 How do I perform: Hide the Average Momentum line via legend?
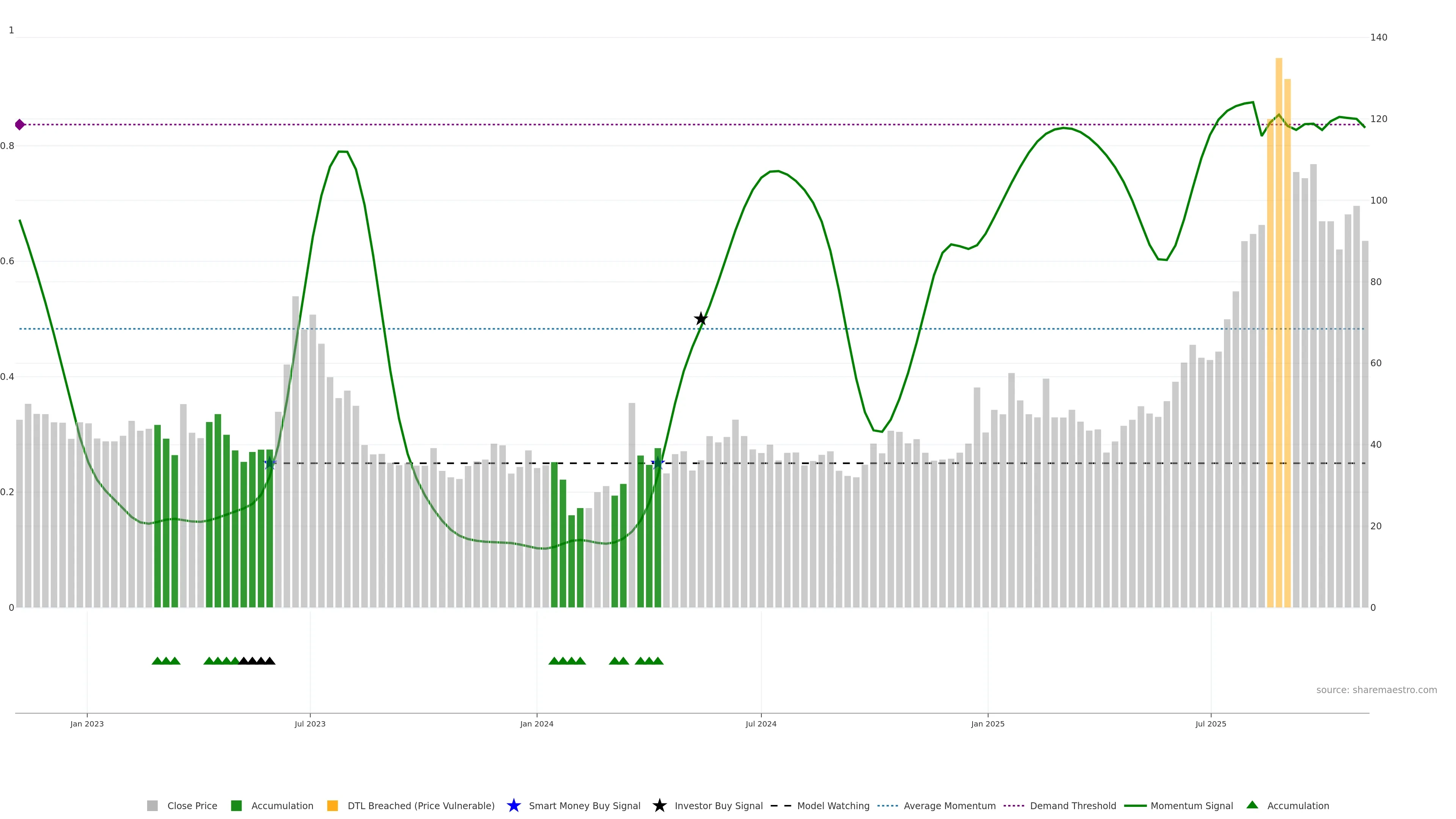pyautogui.click(x=949, y=805)
